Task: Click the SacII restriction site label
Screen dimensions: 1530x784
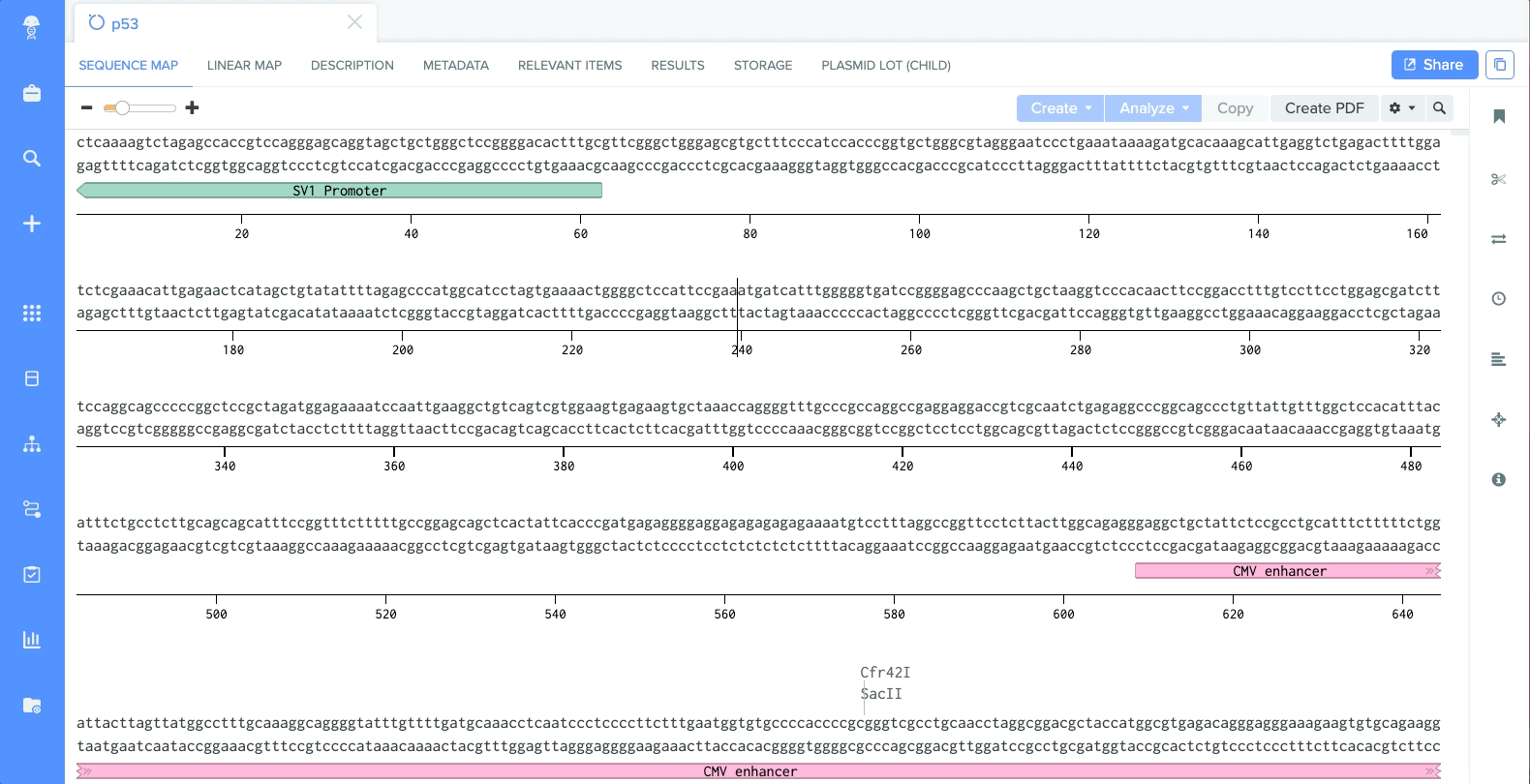Action: point(881,694)
